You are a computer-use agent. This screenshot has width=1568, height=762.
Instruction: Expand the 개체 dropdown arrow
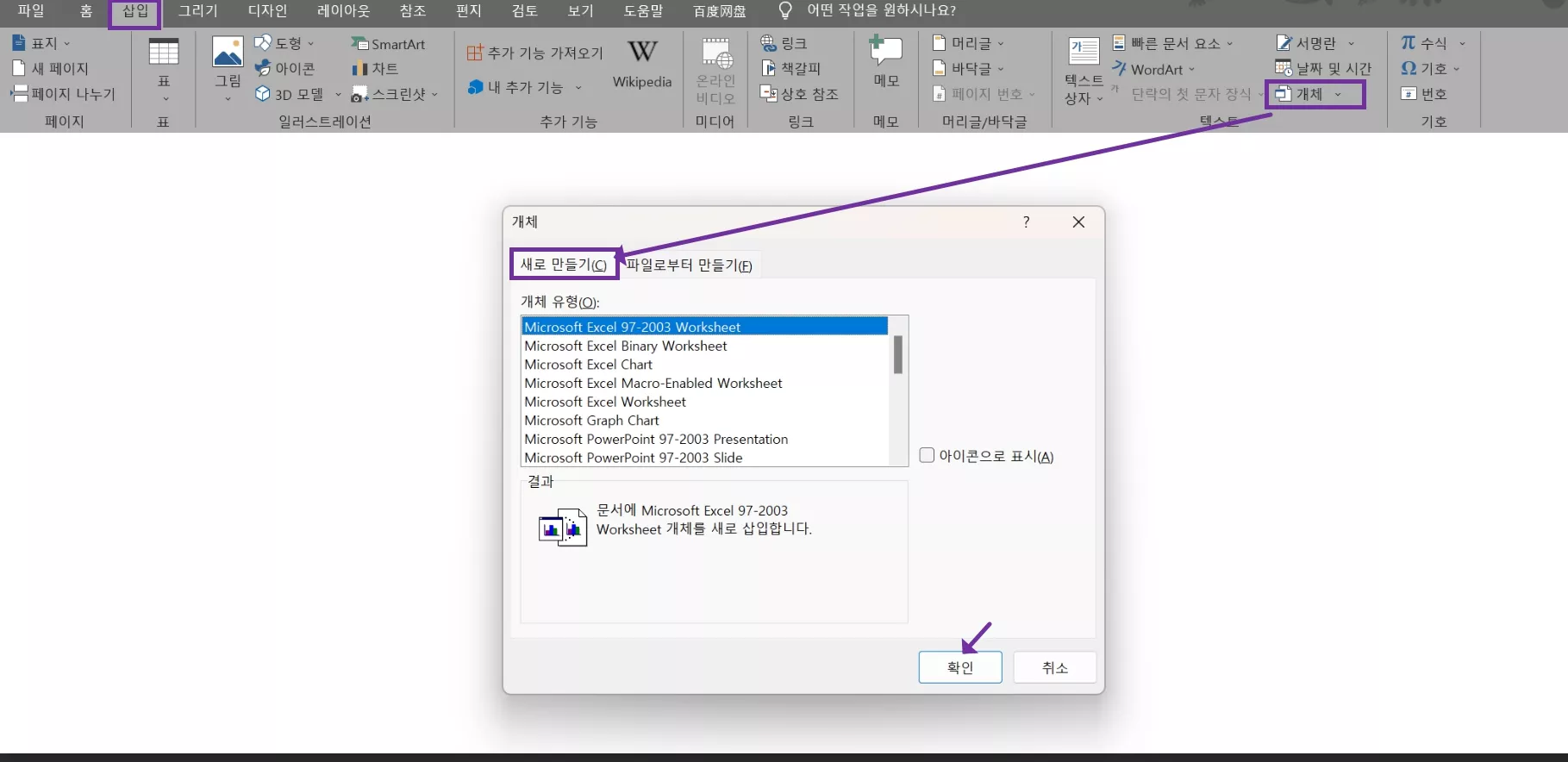pyautogui.click(x=1338, y=95)
